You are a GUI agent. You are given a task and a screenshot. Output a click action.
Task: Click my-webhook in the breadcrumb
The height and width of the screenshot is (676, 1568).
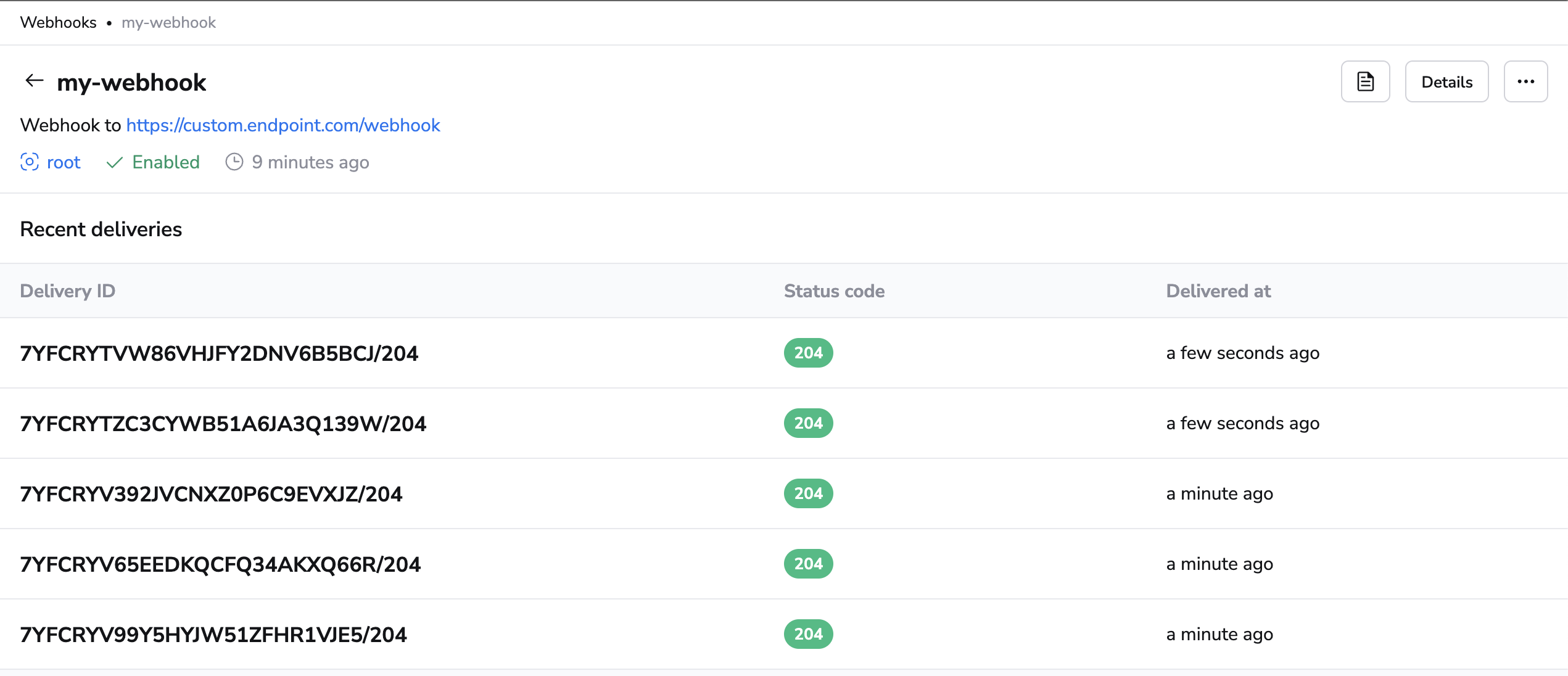coord(168,22)
